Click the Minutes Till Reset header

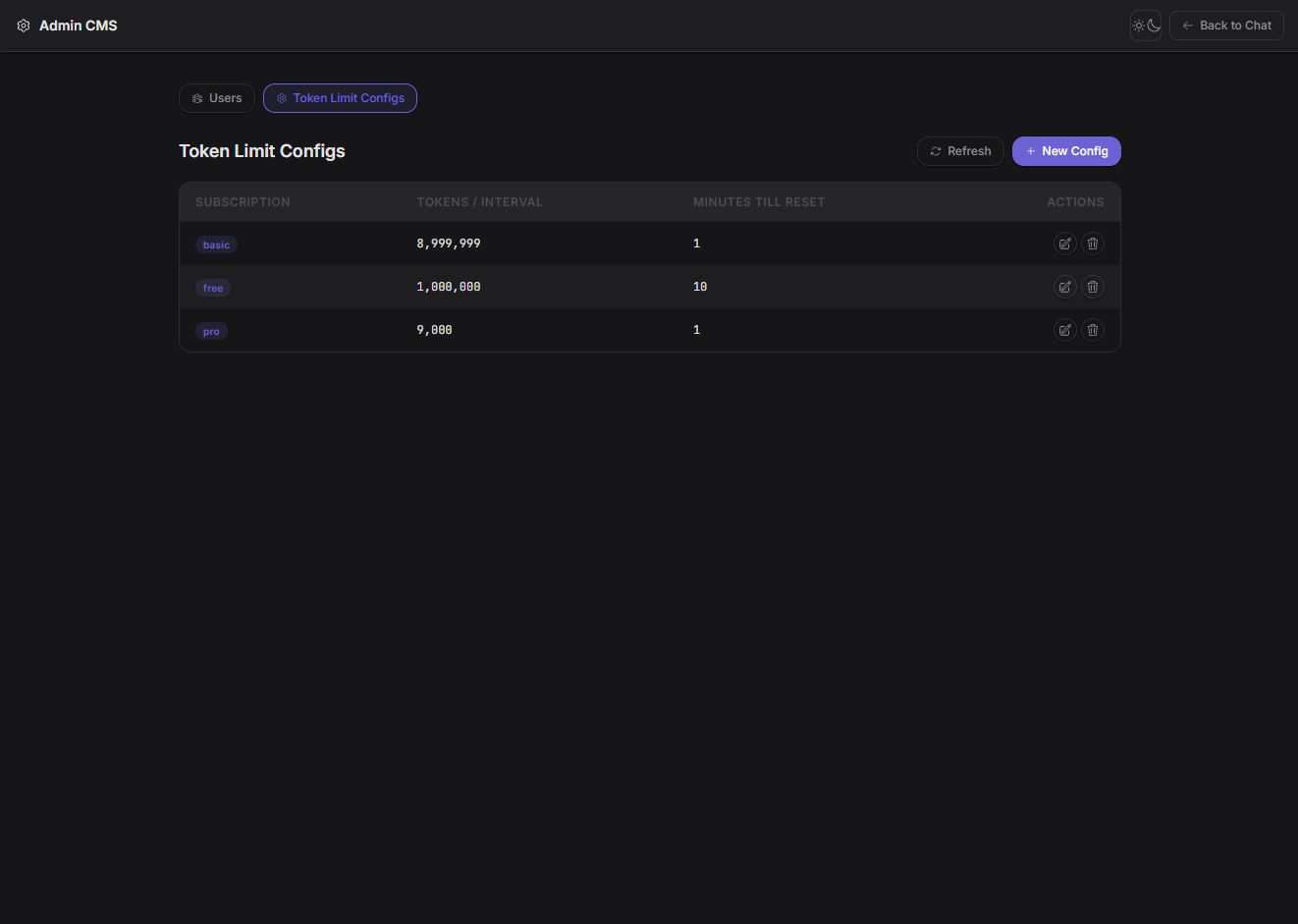pos(759,202)
